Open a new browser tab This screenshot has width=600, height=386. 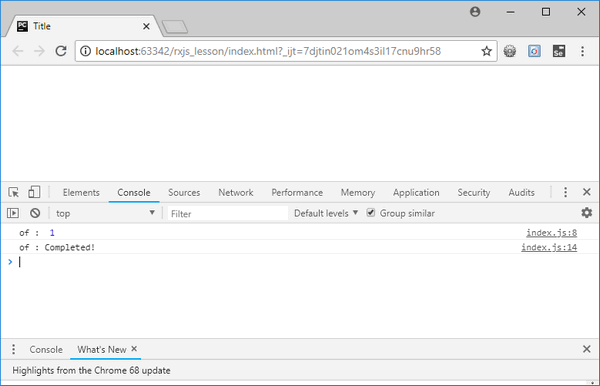(x=175, y=27)
